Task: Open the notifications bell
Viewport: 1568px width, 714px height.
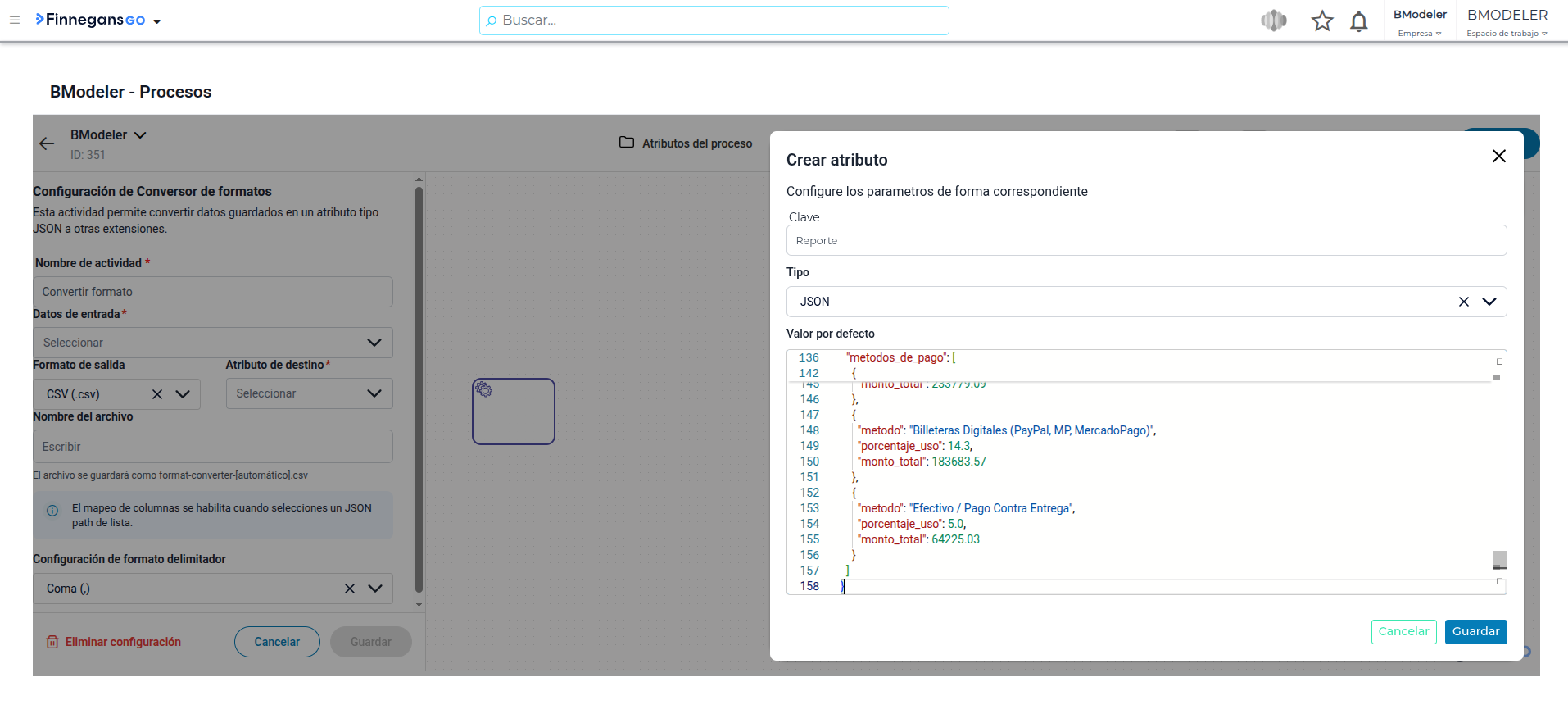Action: [x=1359, y=20]
